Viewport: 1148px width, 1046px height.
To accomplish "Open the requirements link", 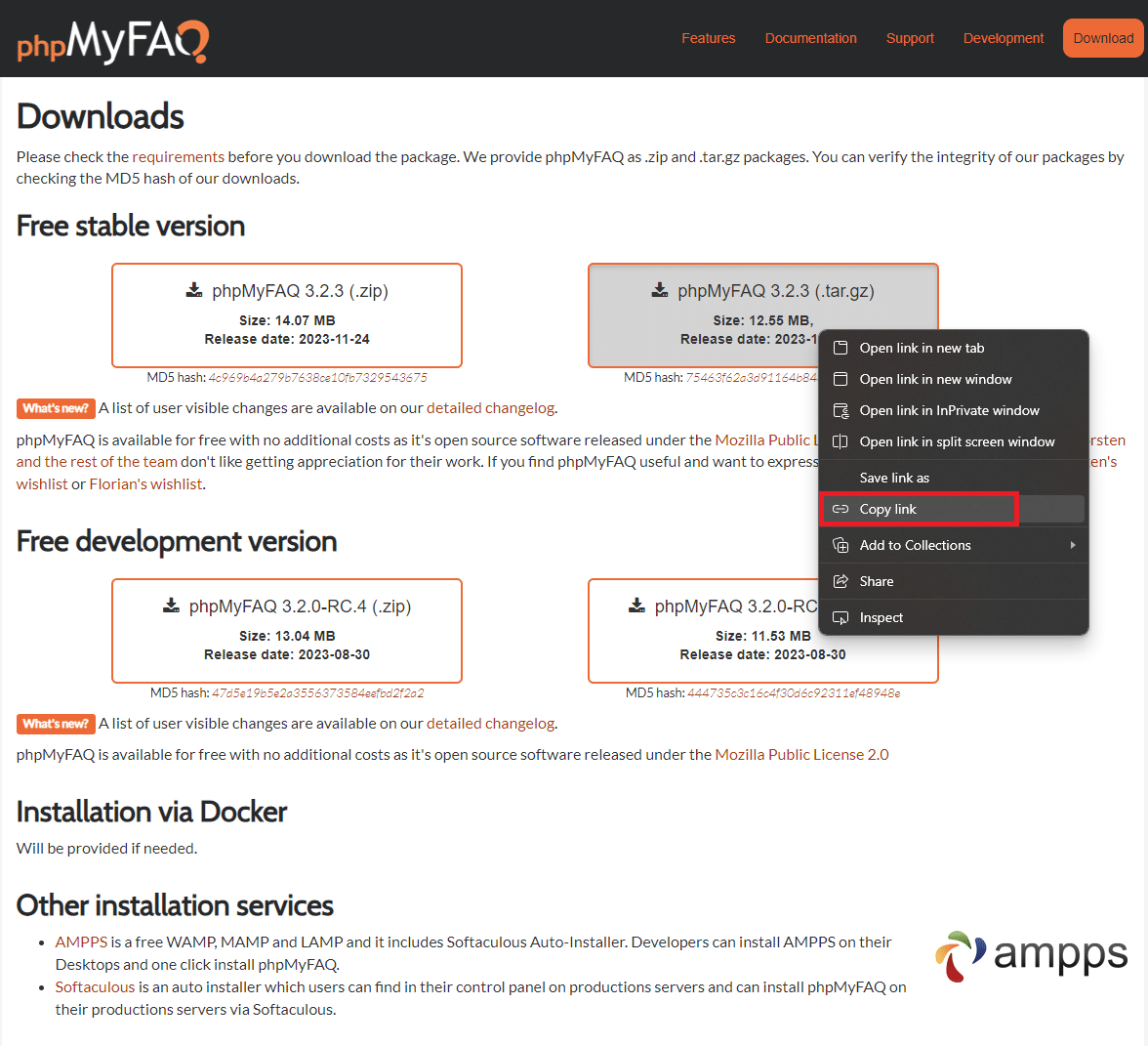I will click(x=178, y=156).
